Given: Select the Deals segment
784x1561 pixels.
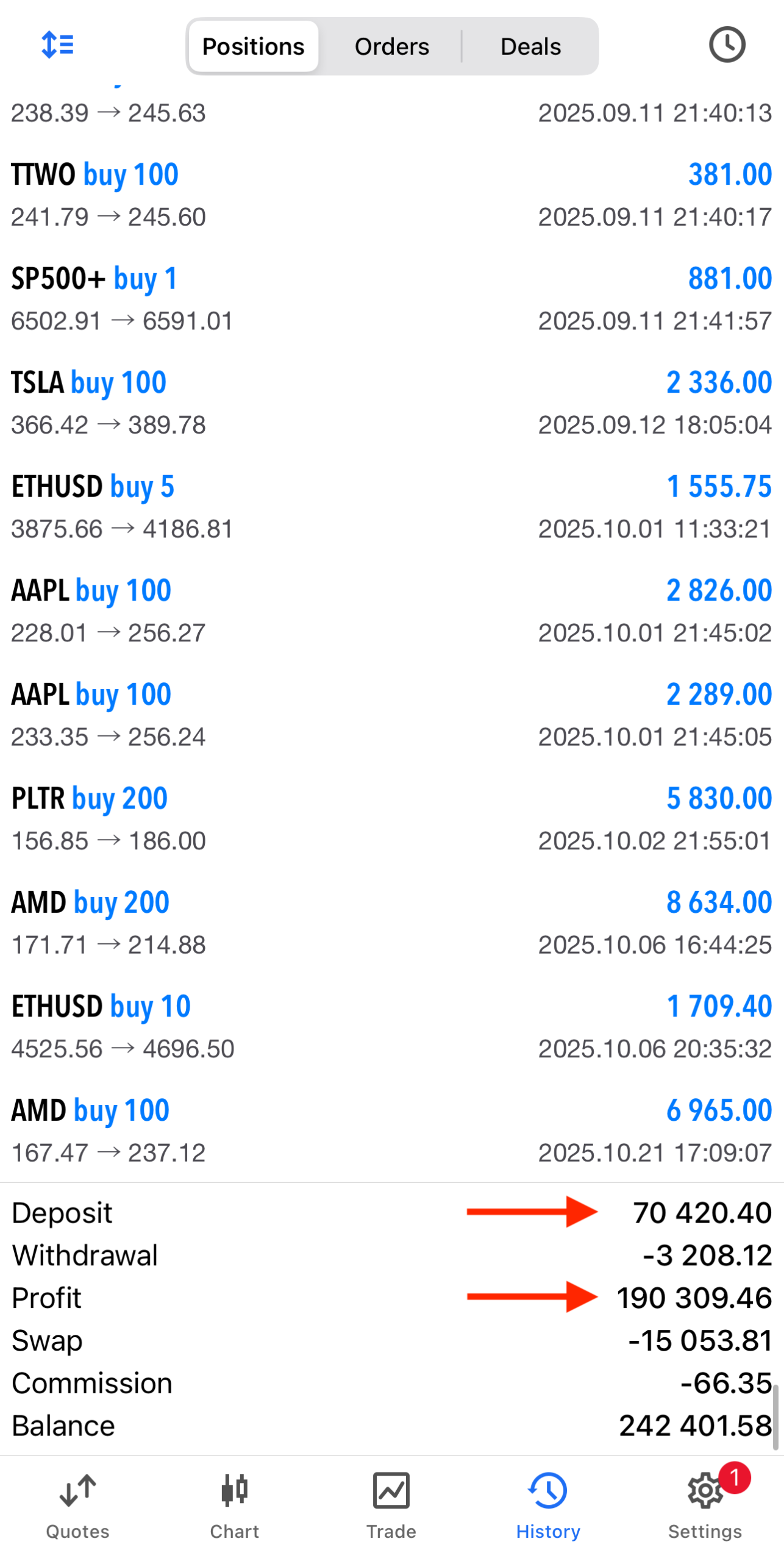Looking at the screenshot, I should point(530,46).
